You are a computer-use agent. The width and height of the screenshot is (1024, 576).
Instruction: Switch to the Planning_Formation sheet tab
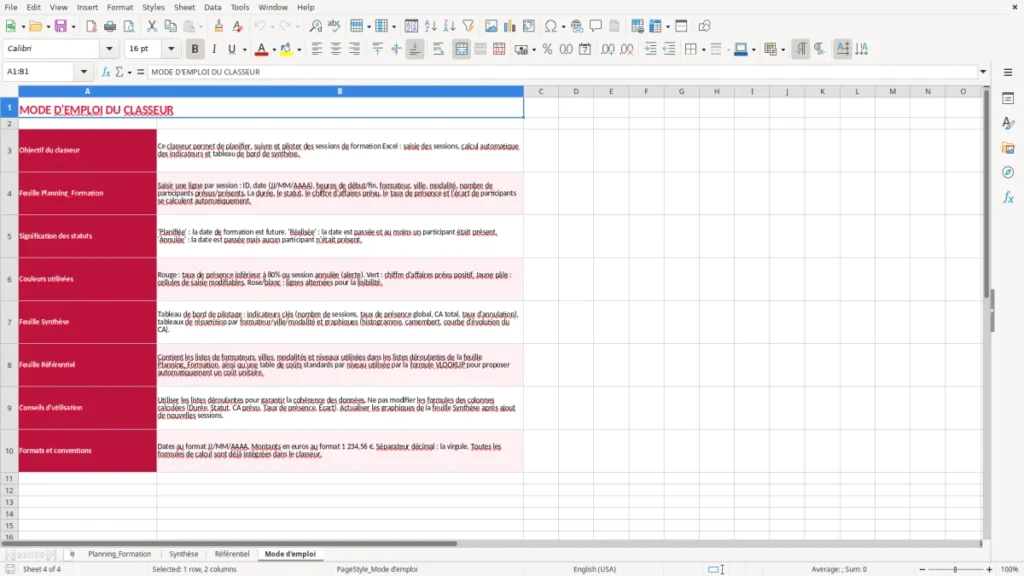(120, 554)
